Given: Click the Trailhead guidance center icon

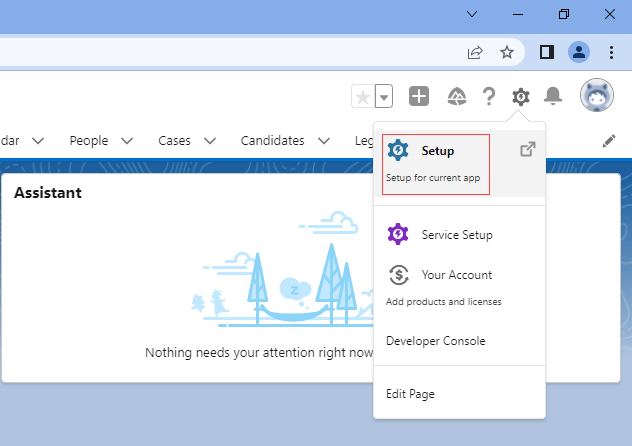Looking at the screenshot, I should (x=456, y=96).
